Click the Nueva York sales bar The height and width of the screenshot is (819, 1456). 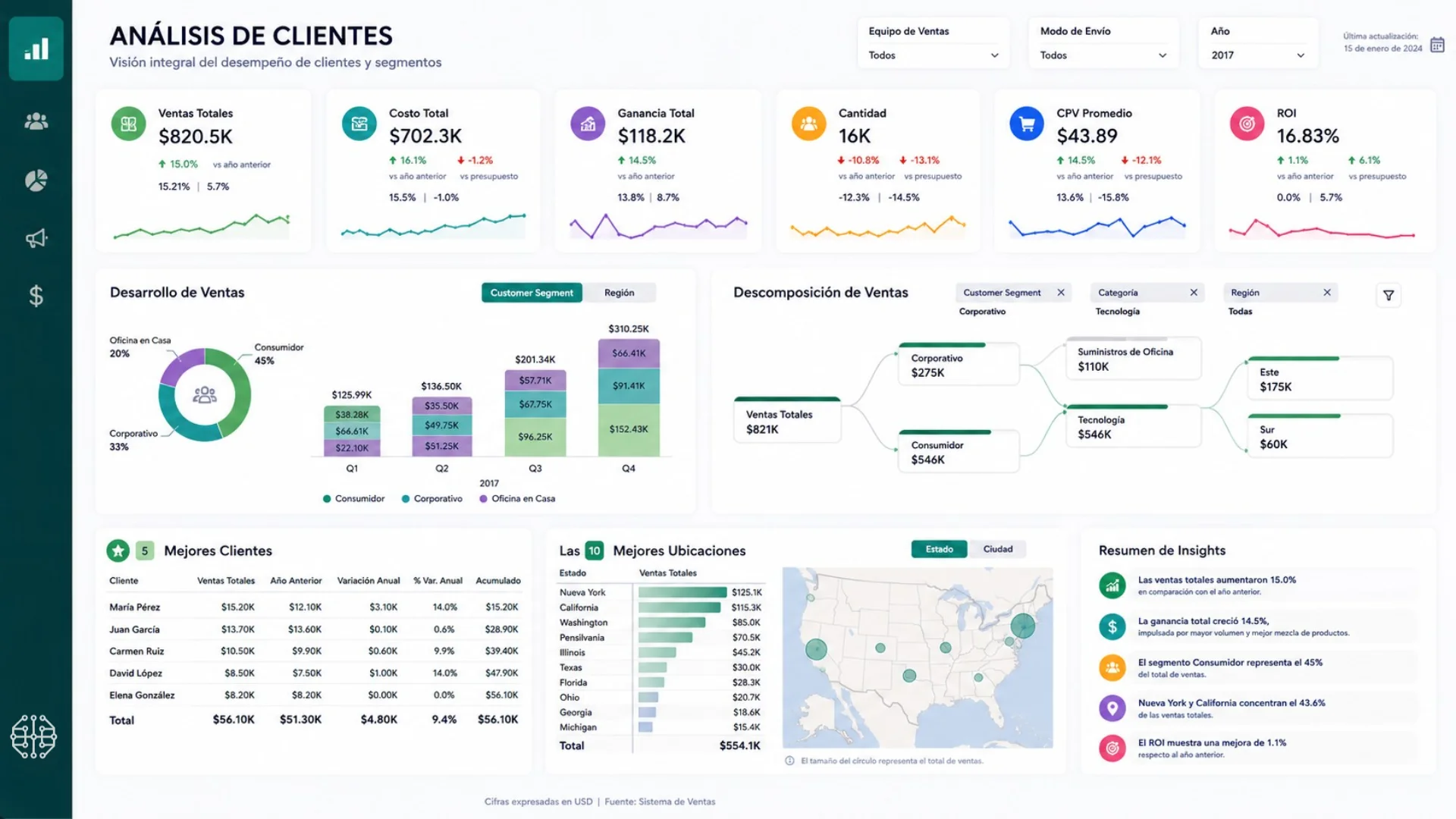click(x=682, y=592)
